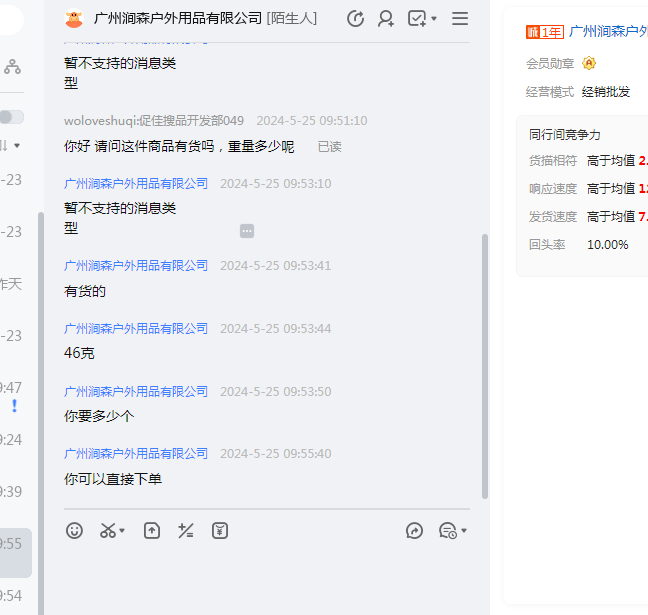The height and width of the screenshot is (615, 648).
Task: Click the upload file icon
Action: [151, 531]
